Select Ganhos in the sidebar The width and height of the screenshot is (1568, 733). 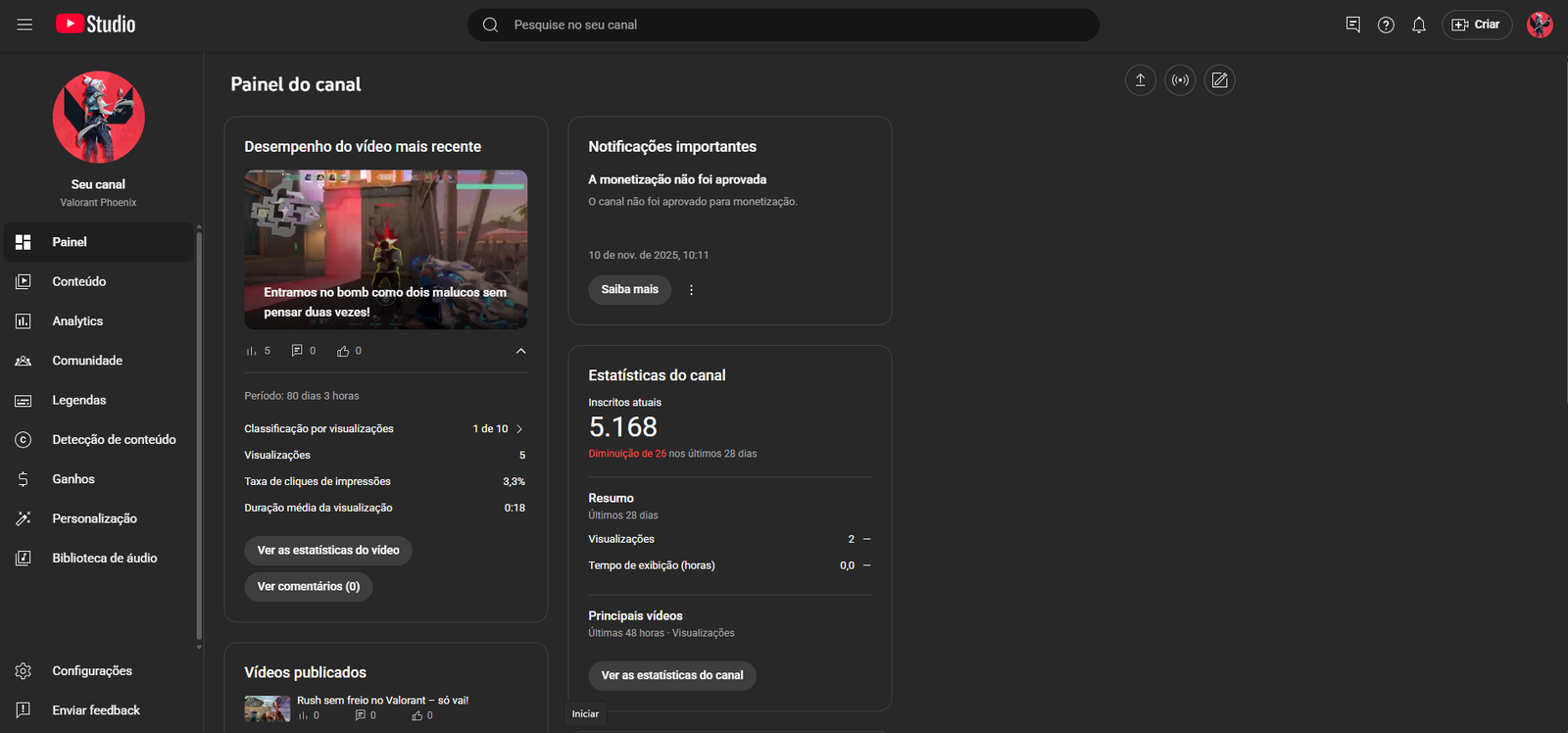[x=73, y=479]
